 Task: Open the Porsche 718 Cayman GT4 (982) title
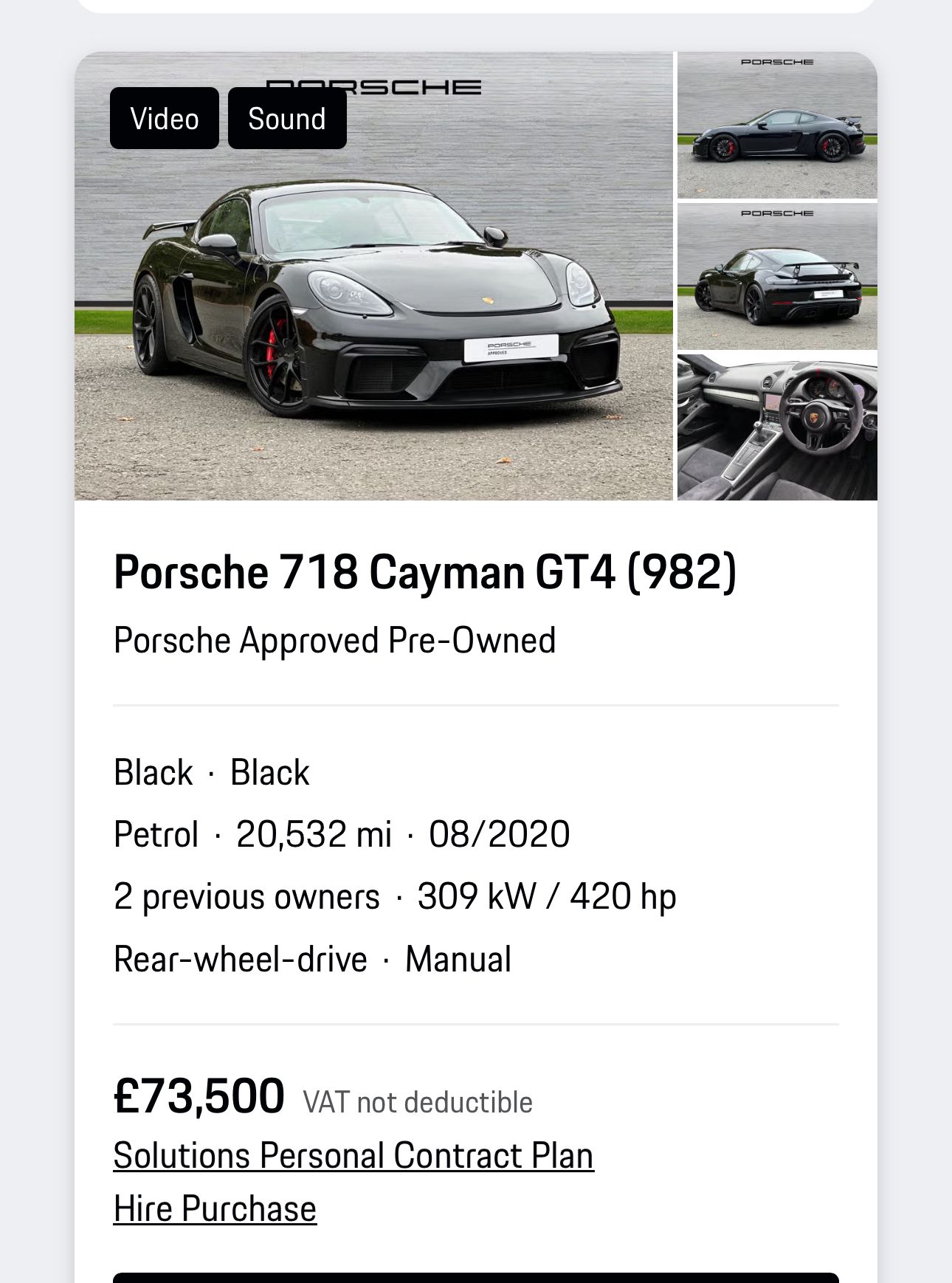tap(424, 572)
